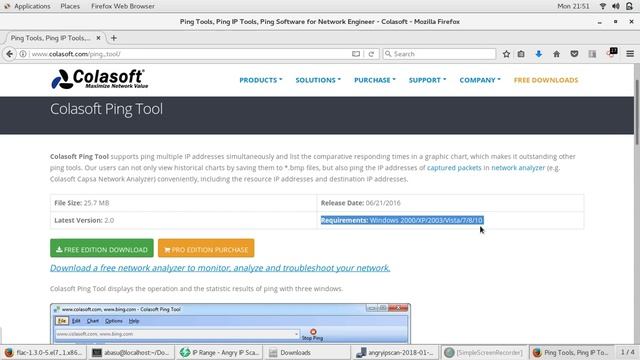Open sidebar panel icon in toolbar
This screenshot has height=360, width=640.
pos(592,54)
